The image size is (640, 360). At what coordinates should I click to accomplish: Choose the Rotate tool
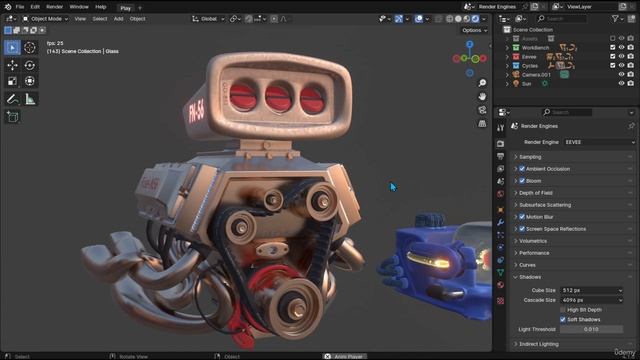tap(29, 65)
